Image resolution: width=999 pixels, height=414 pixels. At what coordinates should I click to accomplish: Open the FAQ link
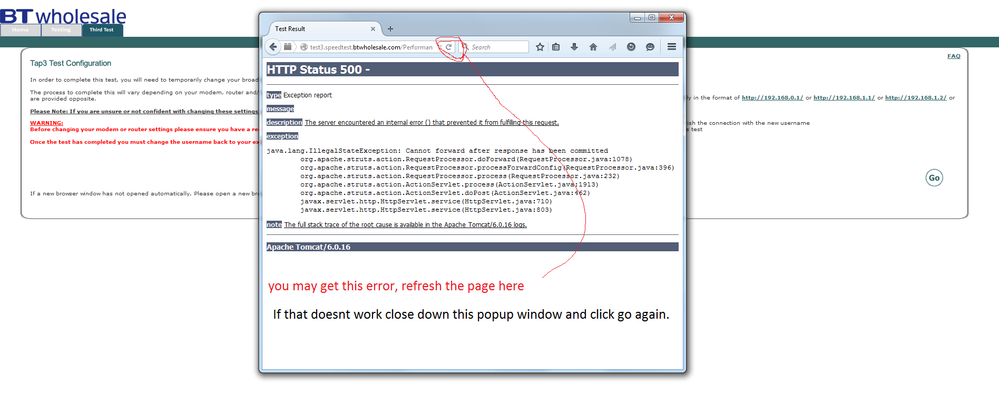954,56
